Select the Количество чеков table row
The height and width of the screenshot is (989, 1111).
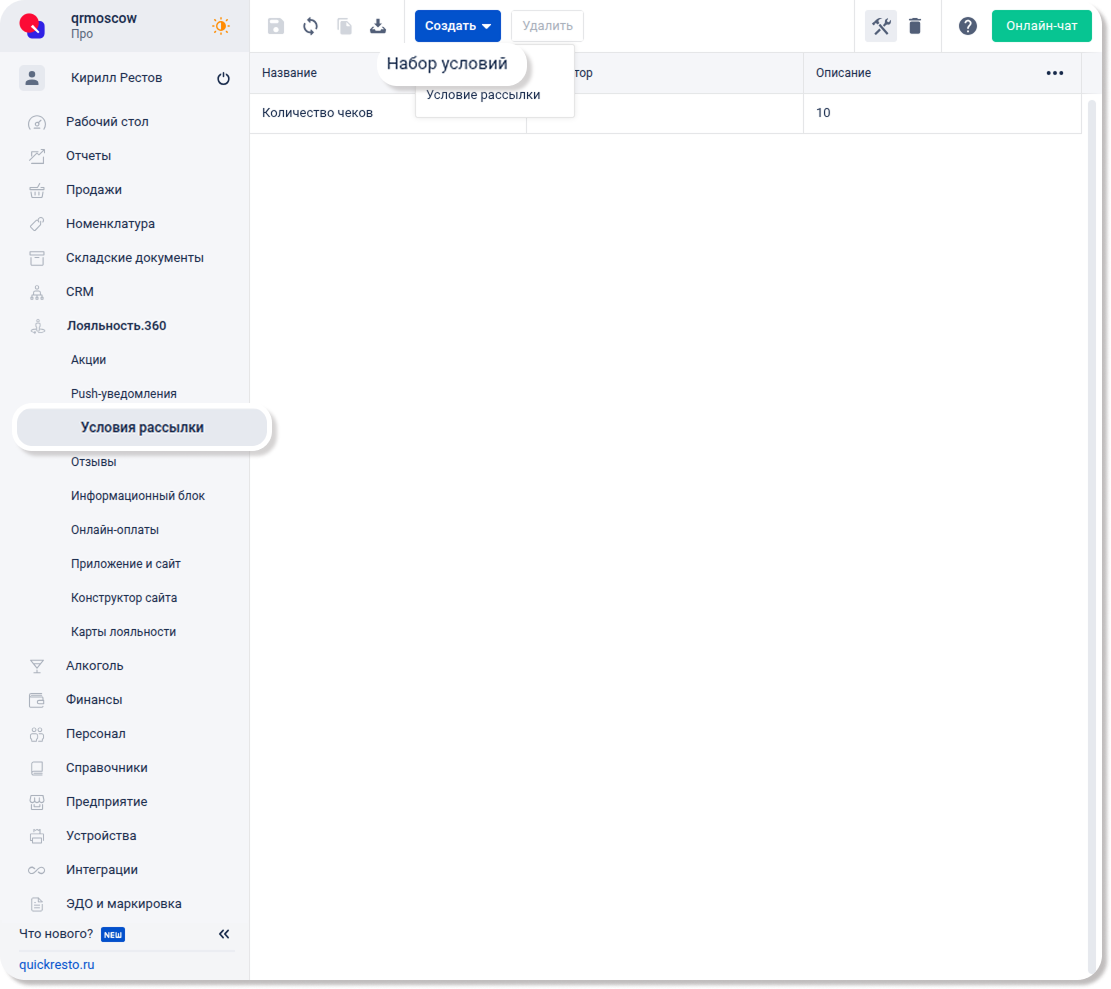(x=317, y=113)
